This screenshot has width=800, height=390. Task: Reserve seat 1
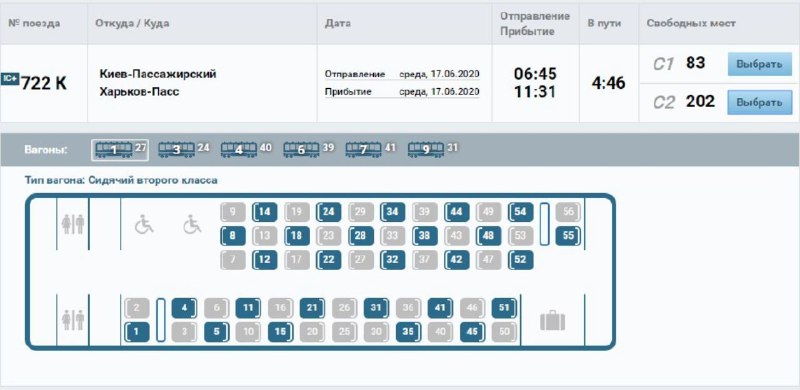click(x=137, y=332)
